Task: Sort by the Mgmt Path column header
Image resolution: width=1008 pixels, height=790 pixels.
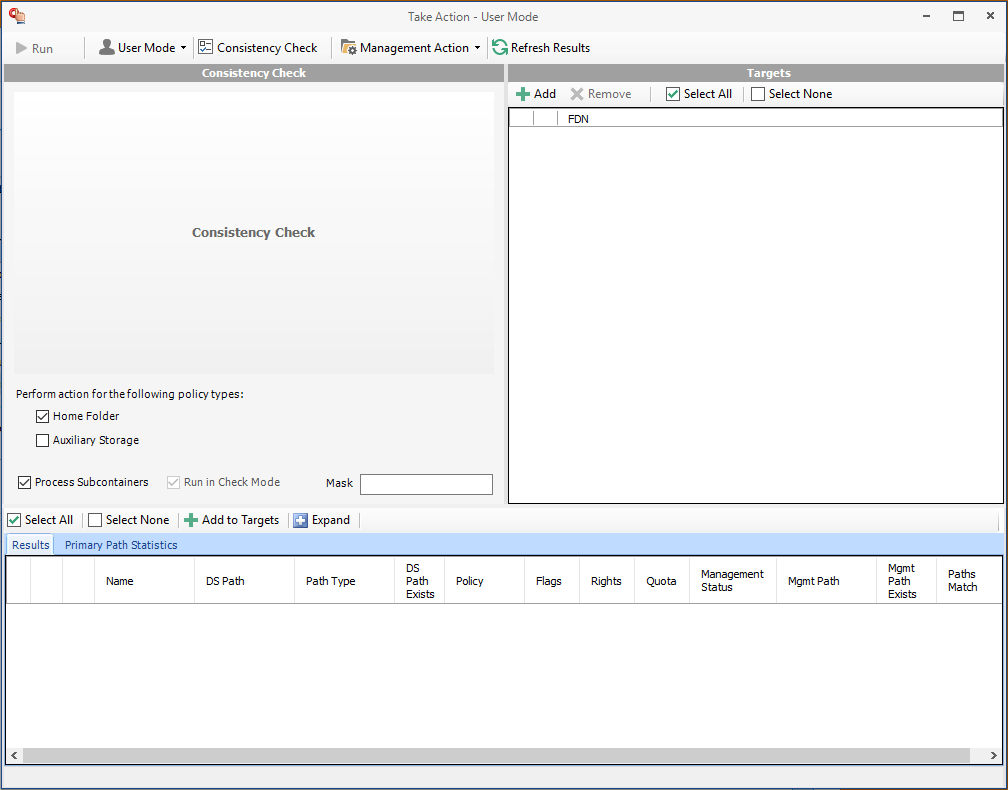Action: (x=827, y=581)
